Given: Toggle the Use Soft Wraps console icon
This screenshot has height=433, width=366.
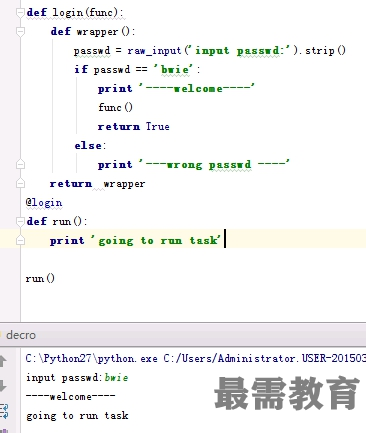Looking at the screenshot, I should pos(4,411).
